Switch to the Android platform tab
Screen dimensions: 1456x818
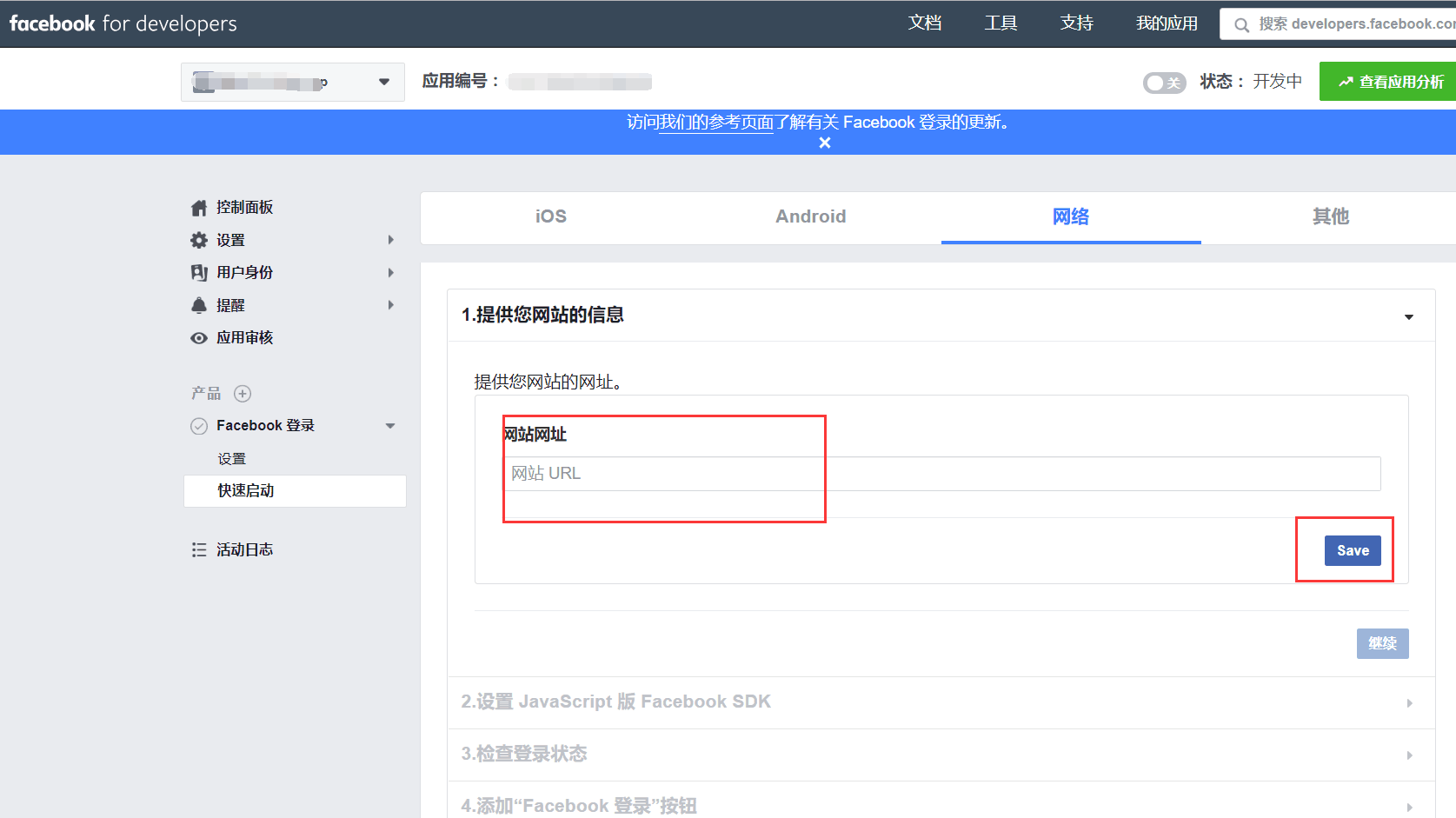[x=810, y=216]
